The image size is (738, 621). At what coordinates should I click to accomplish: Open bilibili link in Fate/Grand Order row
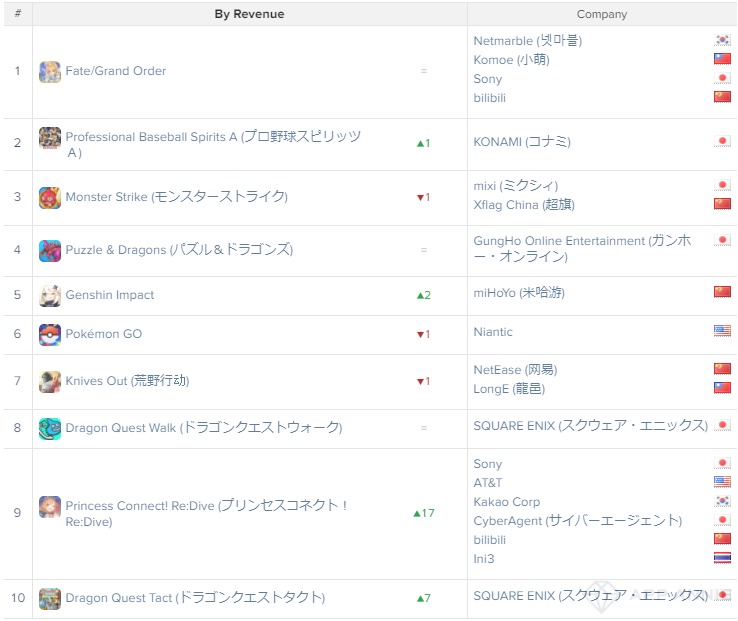pos(489,97)
